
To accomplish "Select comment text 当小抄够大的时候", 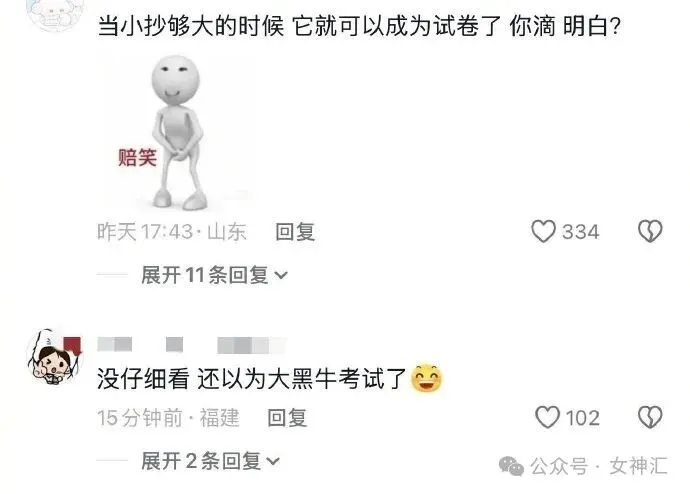I will click(191, 26).
